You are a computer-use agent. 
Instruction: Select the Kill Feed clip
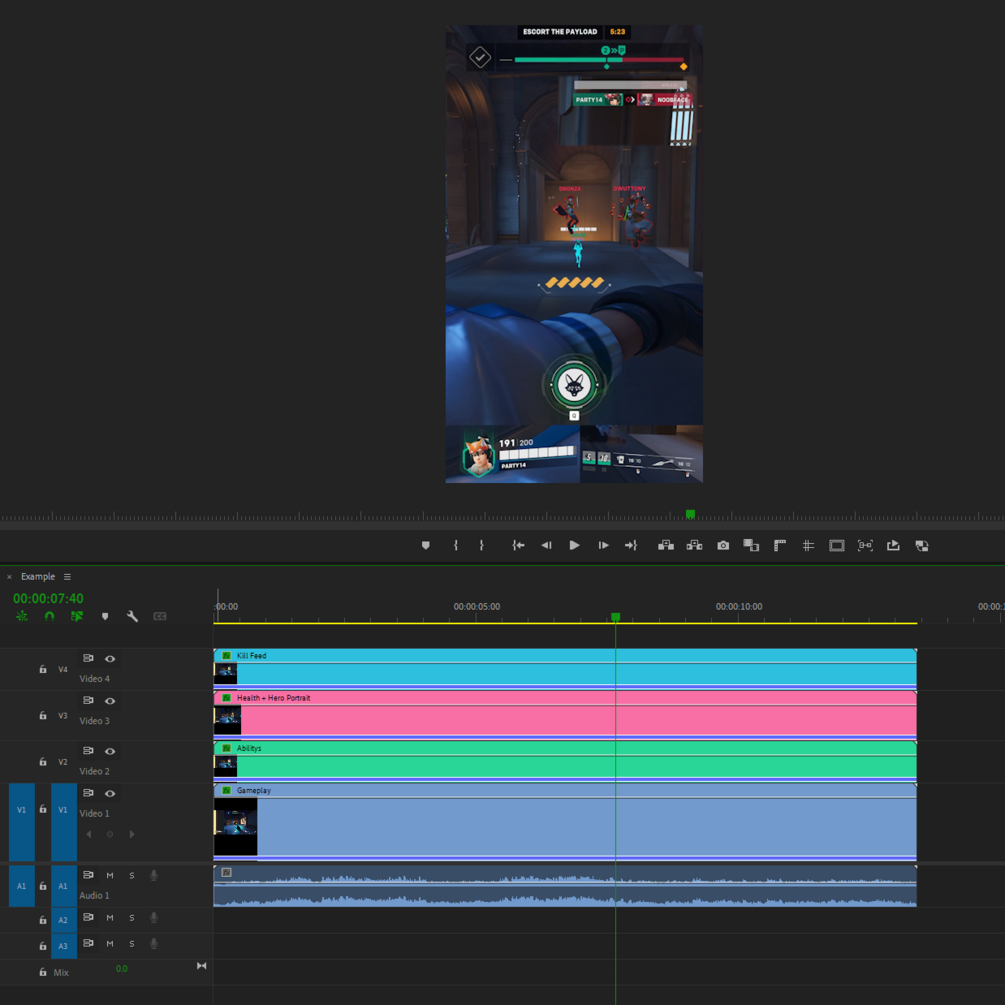565,669
